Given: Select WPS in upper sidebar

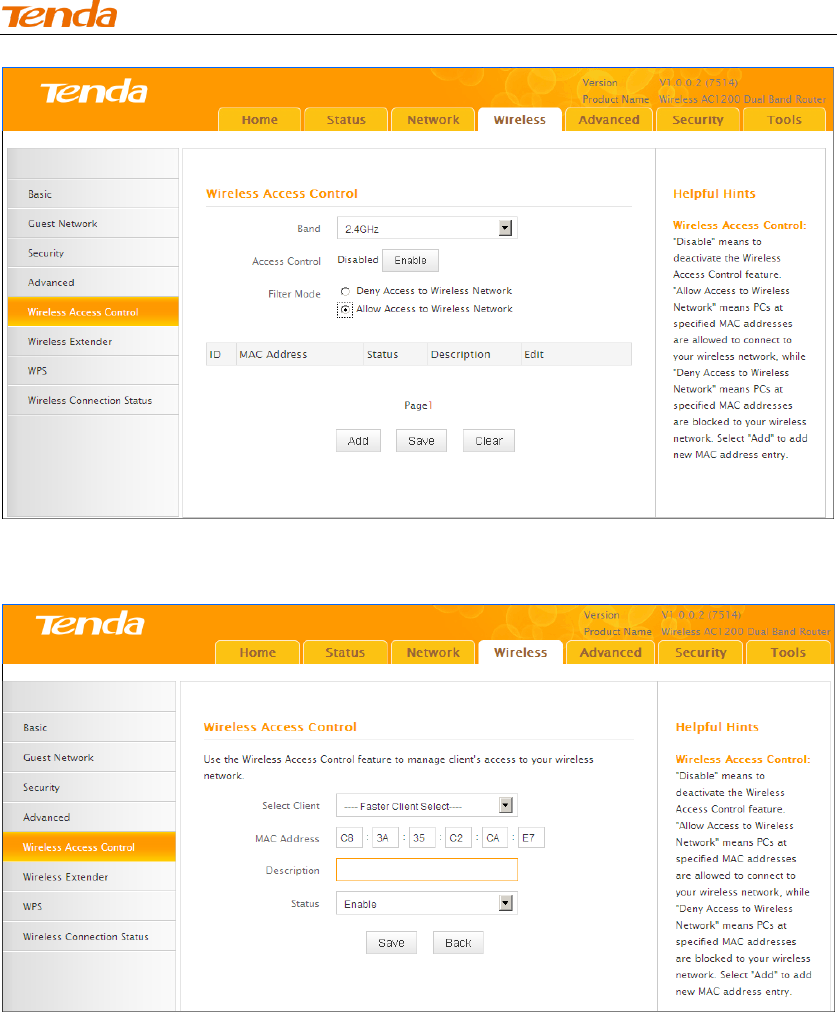Looking at the screenshot, I should [93, 370].
